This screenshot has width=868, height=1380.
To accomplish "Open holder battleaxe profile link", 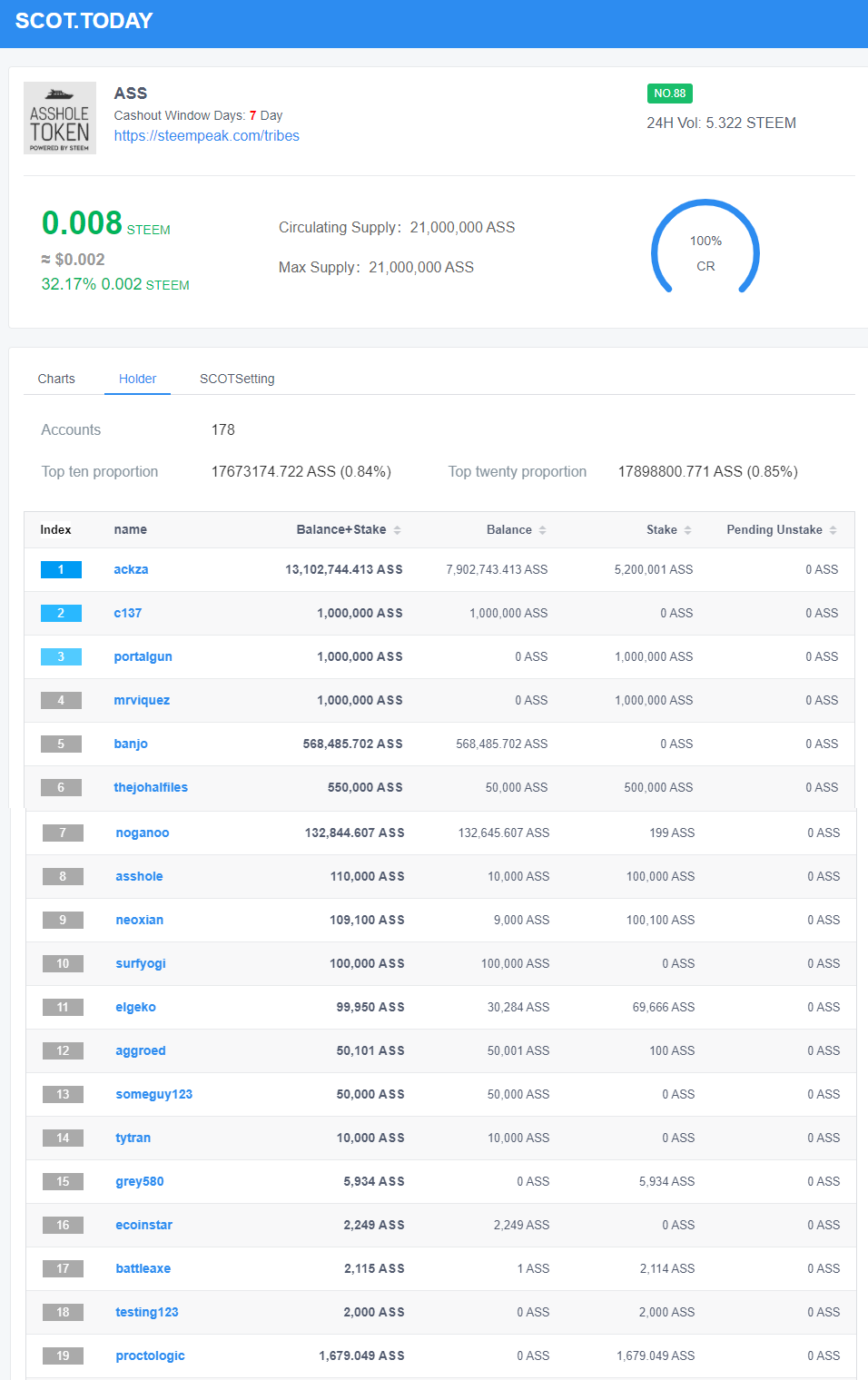I will (x=143, y=1268).
